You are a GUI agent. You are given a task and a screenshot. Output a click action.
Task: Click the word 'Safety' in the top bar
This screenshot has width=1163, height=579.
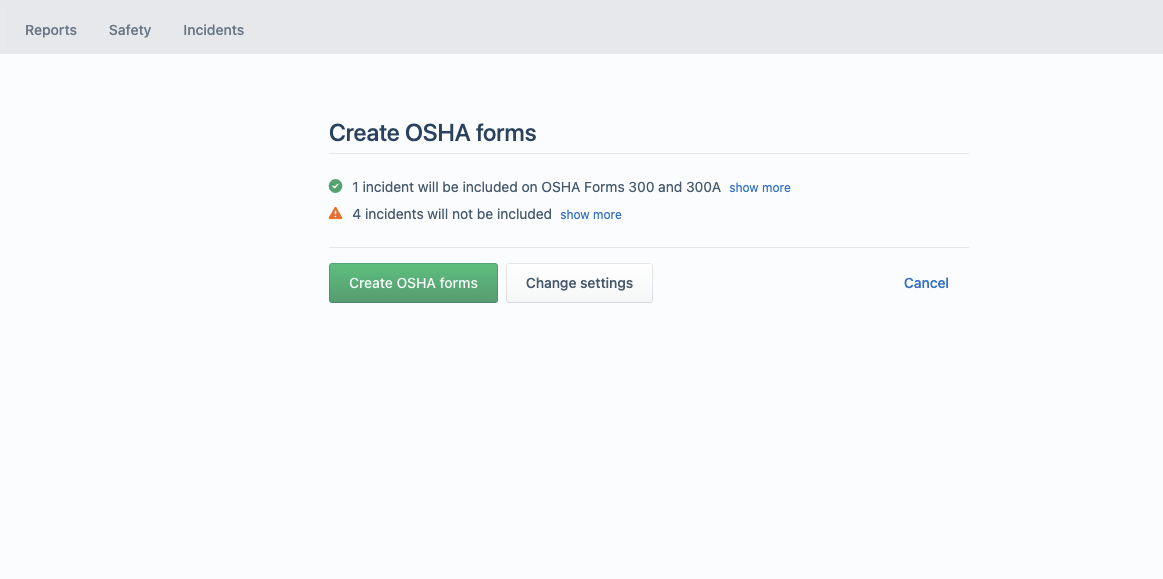point(130,30)
